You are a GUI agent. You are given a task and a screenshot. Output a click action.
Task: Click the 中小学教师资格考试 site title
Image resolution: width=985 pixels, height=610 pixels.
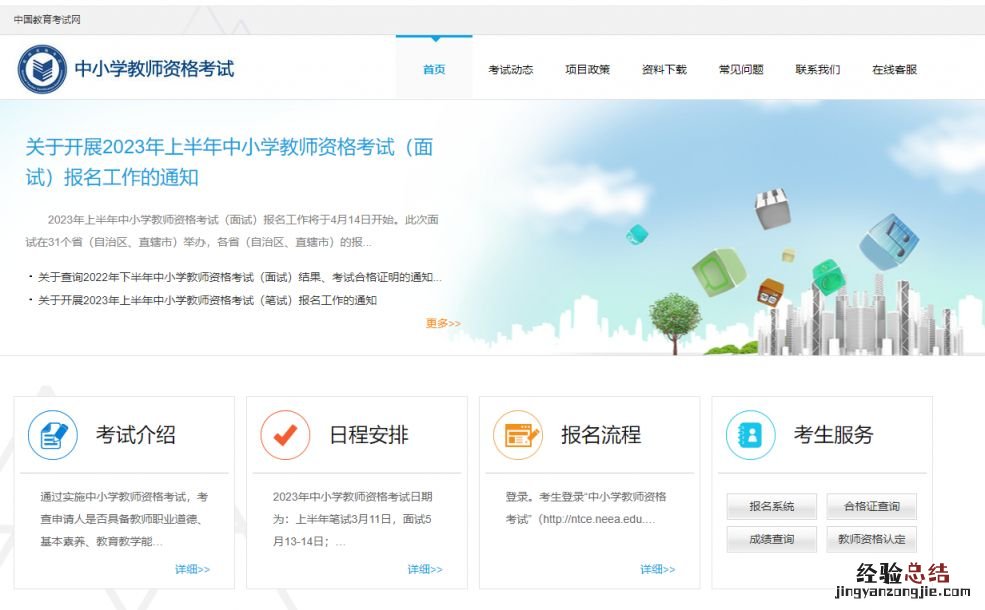pyautogui.click(x=155, y=69)
